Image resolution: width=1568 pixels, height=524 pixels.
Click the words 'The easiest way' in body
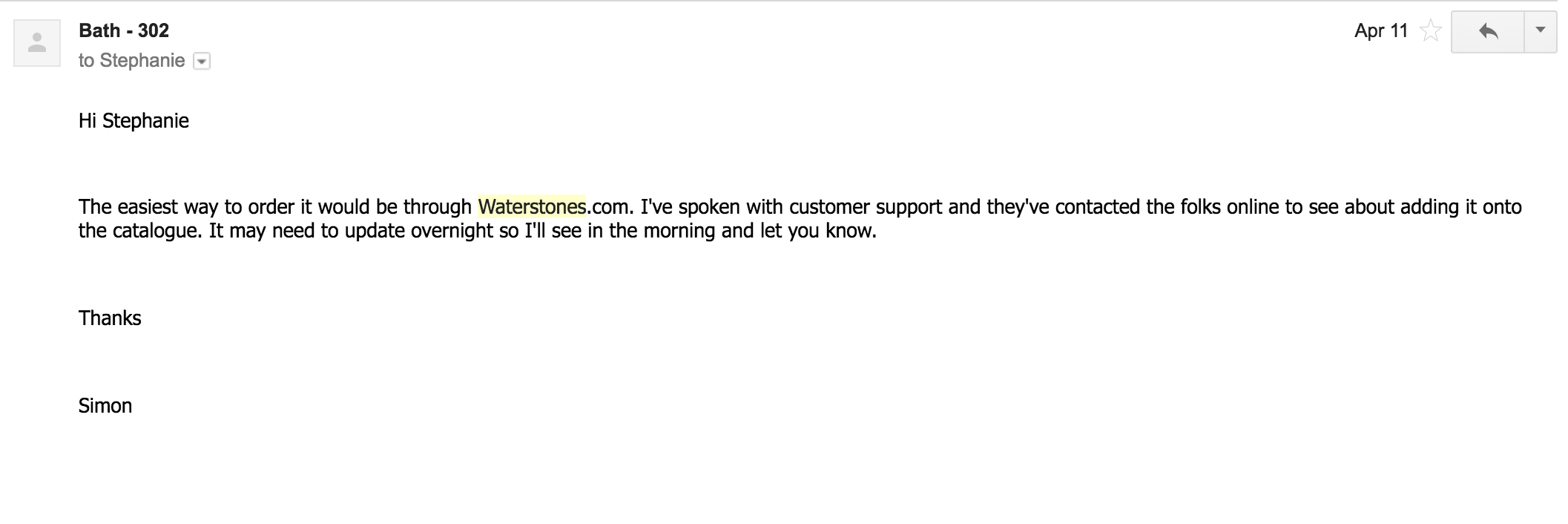[x=148, y=206]
